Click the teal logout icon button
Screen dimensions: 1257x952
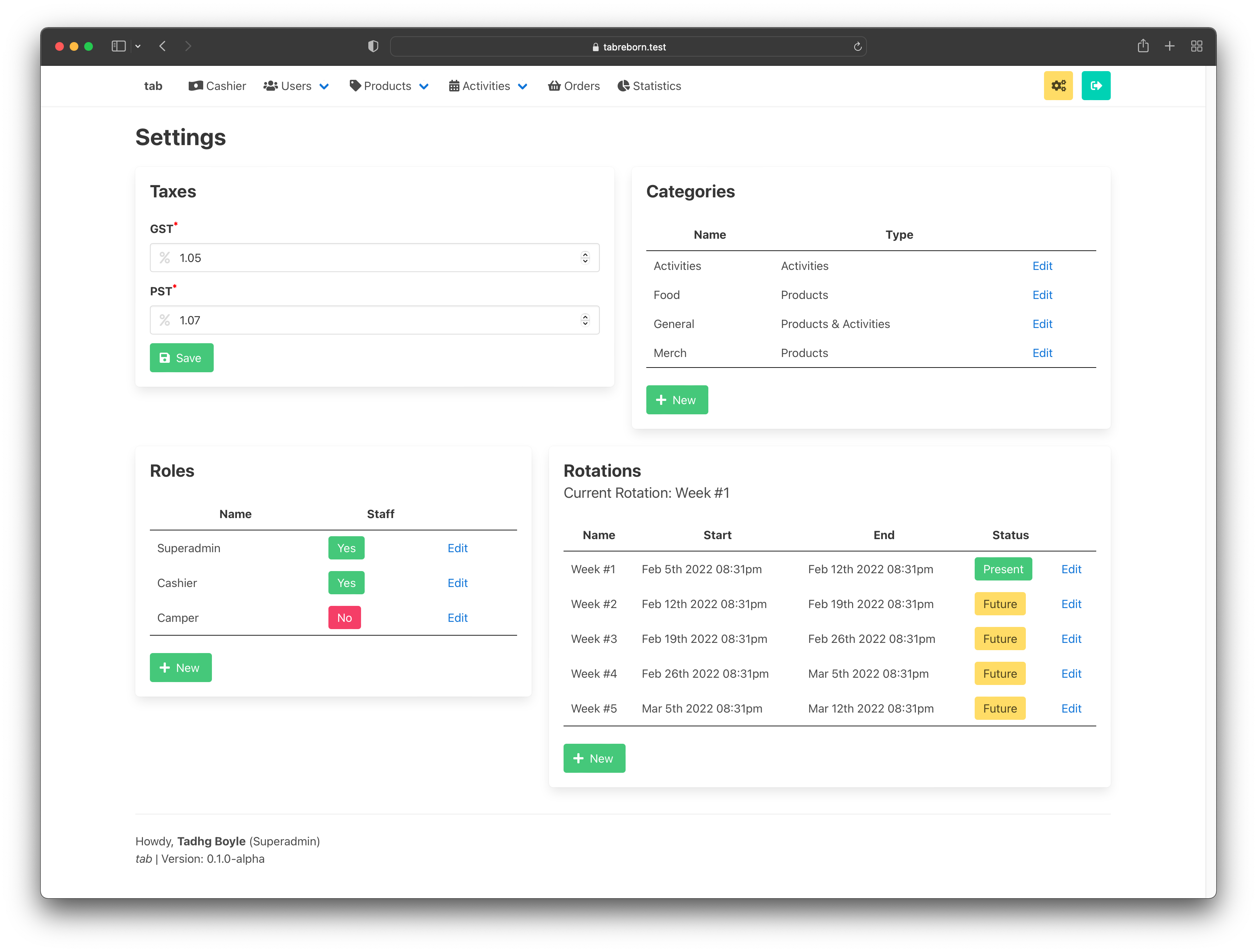[x=1095, y=86]
